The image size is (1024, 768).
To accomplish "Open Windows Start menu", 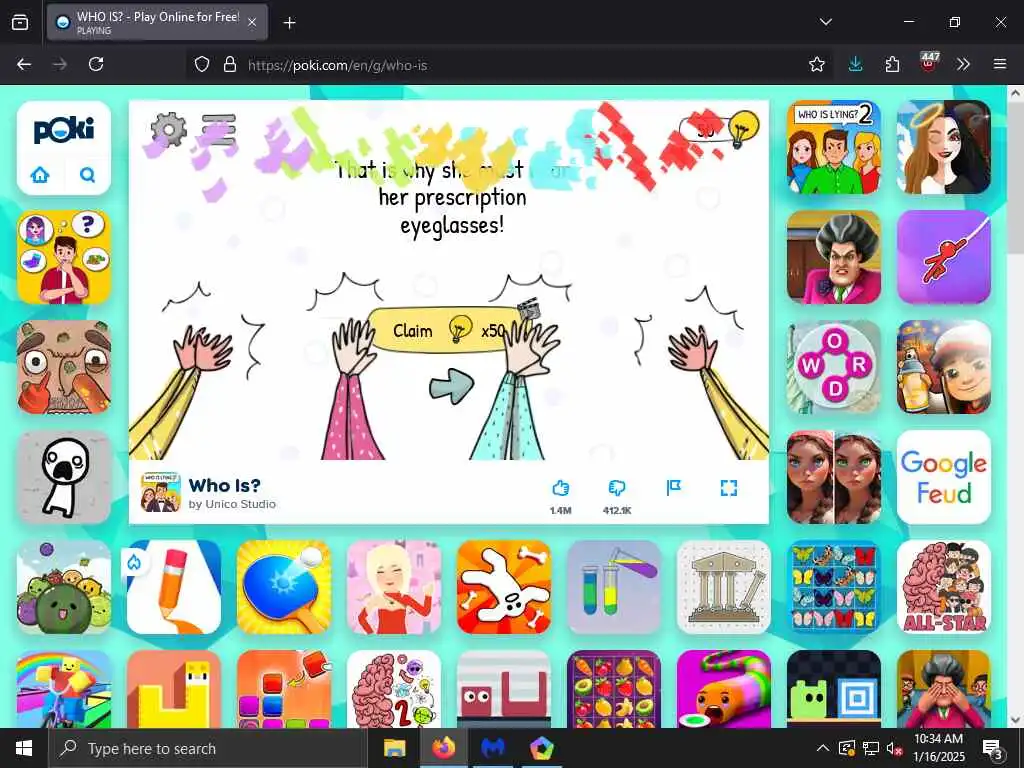I will 24,748.
